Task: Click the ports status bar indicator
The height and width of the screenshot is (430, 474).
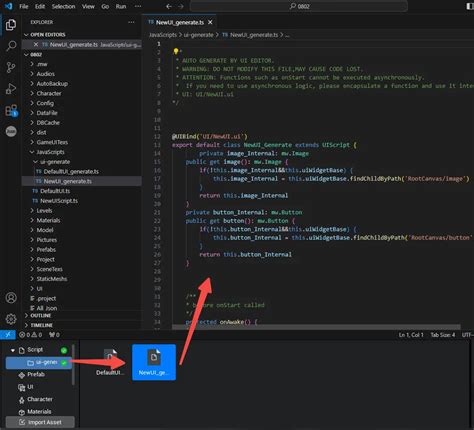Action: coord(54,335)
